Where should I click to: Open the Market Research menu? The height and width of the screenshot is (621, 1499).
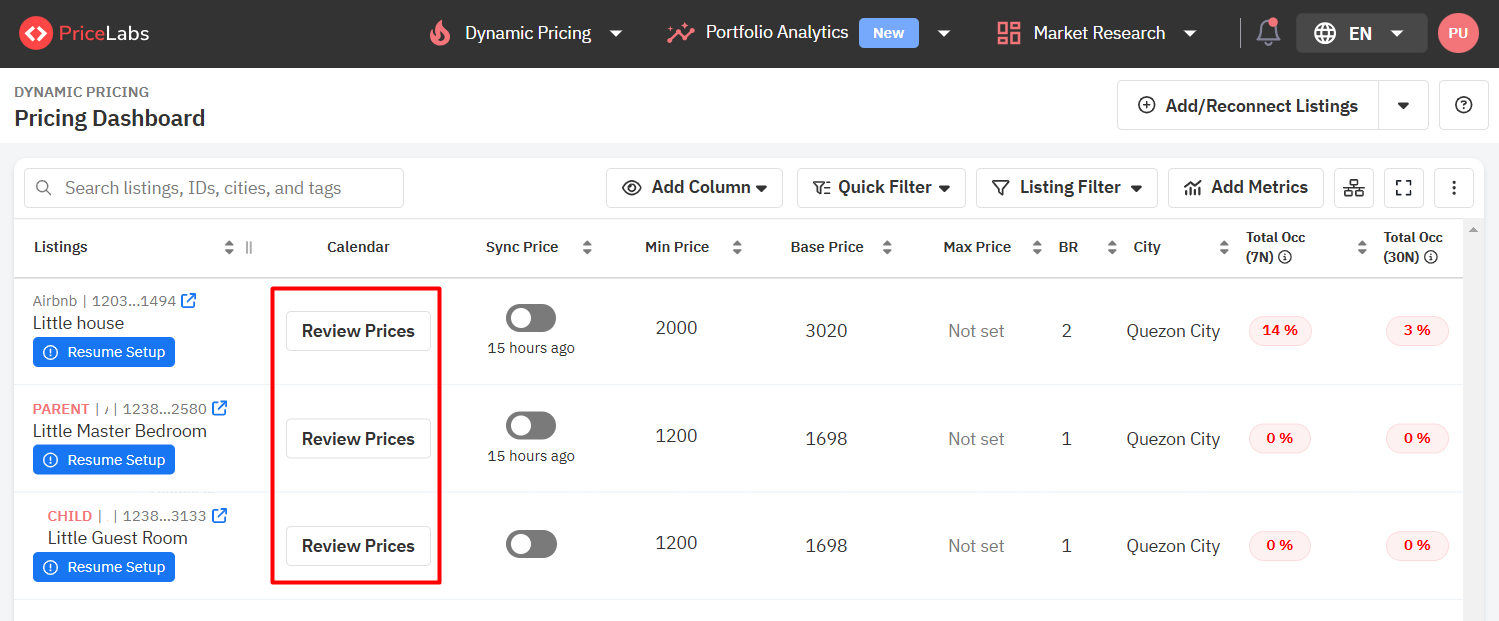(1097, 33)
